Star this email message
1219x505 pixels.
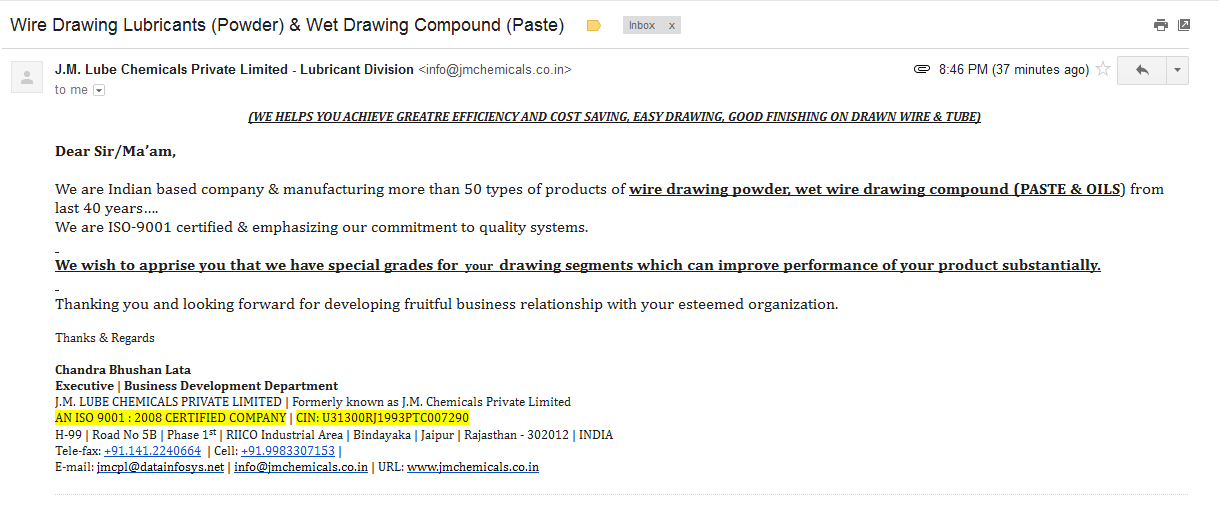(1103, 69)
